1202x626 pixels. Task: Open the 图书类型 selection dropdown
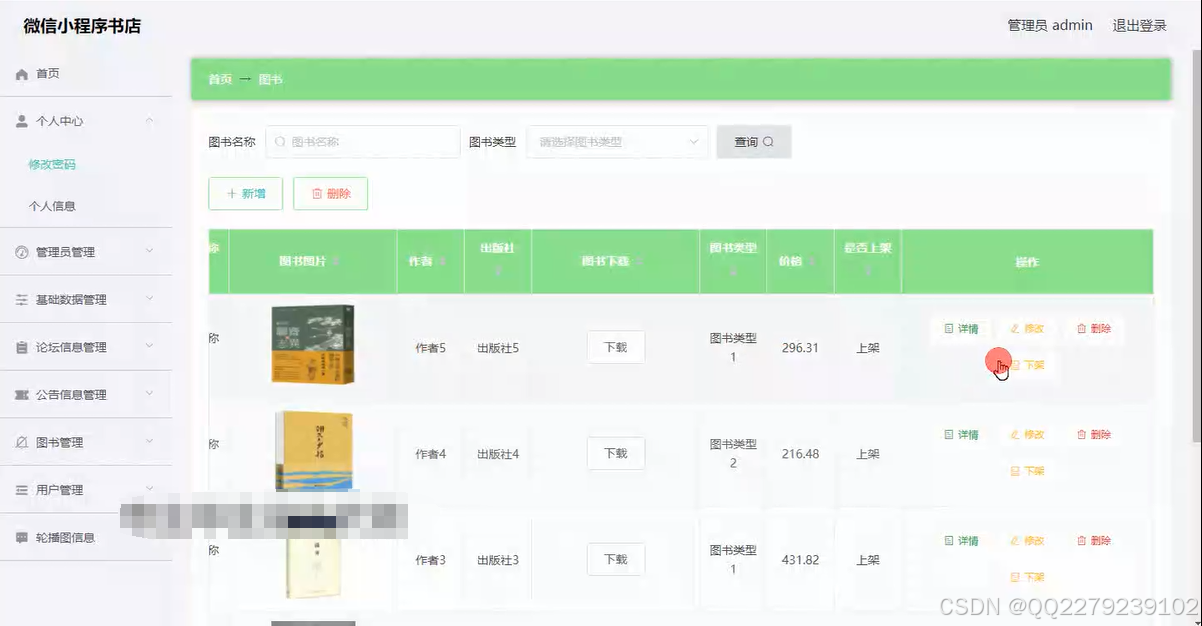coord(617,141)
